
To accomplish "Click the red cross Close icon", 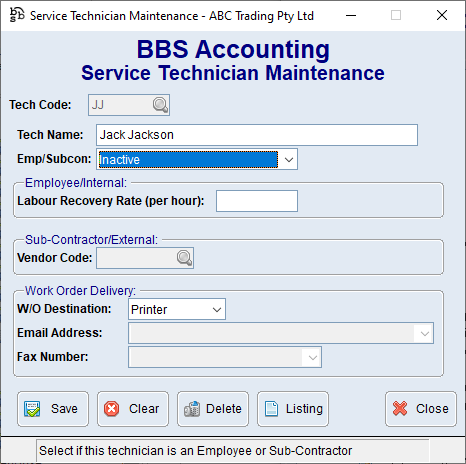I will point(400,409).
